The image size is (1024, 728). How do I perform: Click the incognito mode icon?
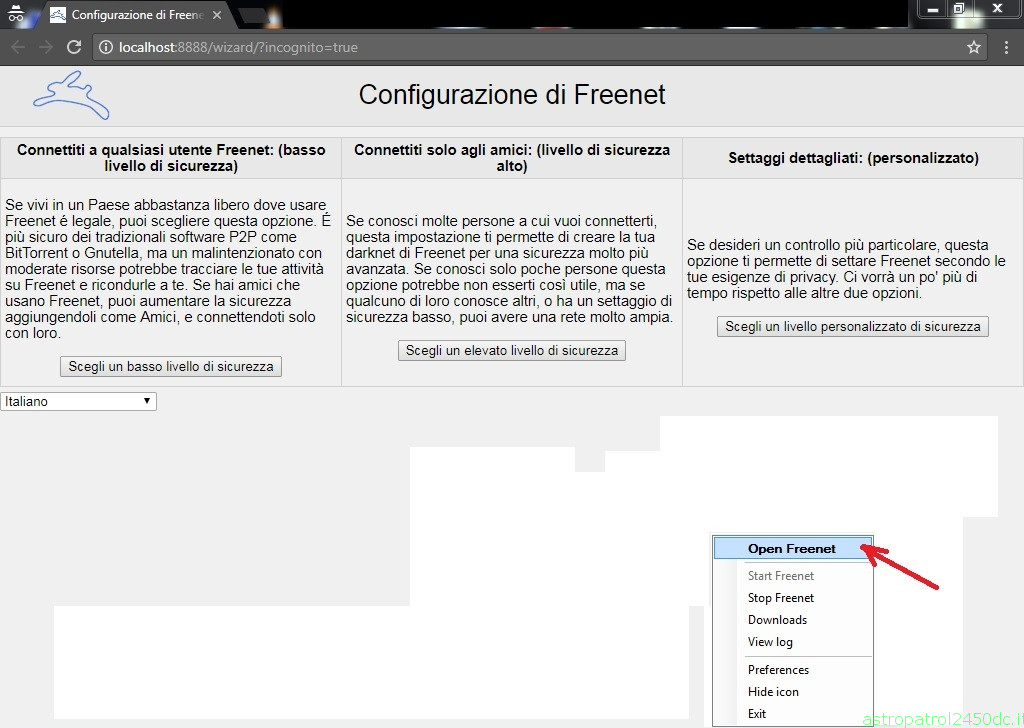(x=16, y=14)
